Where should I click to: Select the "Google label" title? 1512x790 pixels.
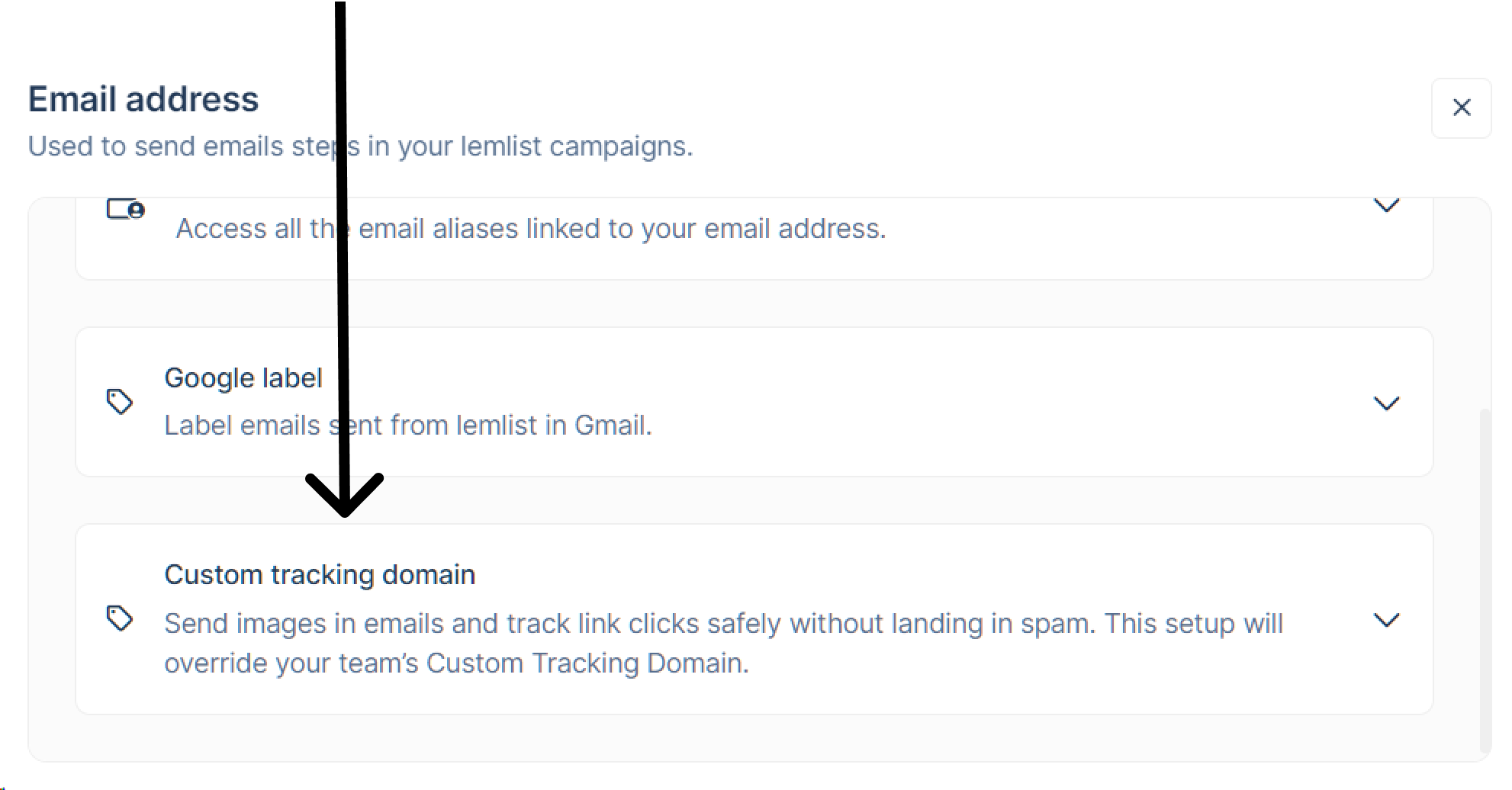tap(243, 378)
